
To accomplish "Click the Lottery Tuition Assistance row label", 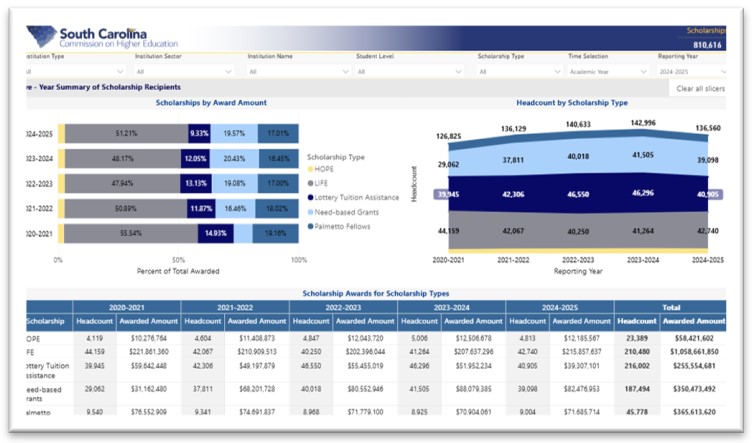I will tap(48, 370).
